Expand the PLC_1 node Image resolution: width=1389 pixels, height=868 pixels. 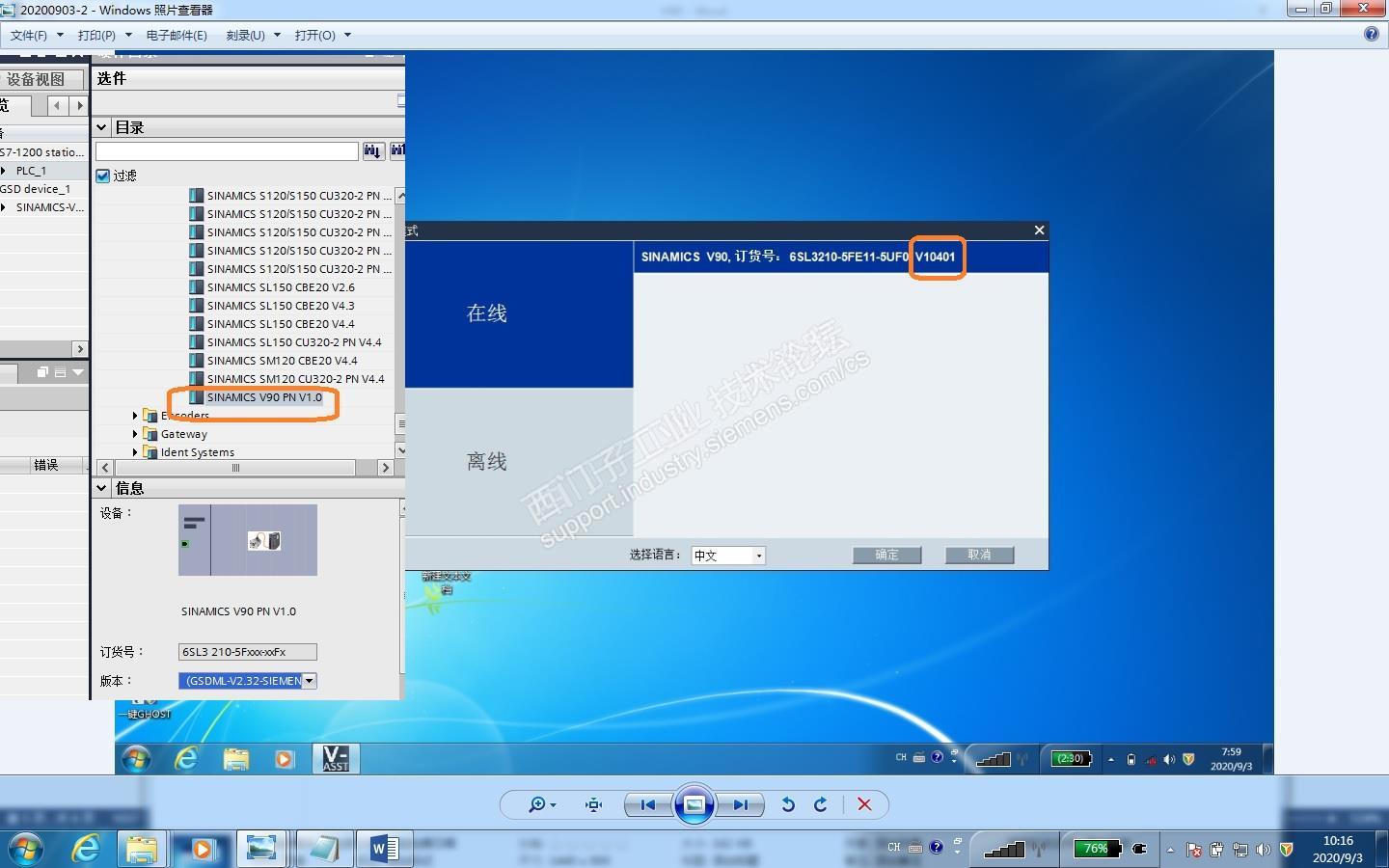(4, 171)
